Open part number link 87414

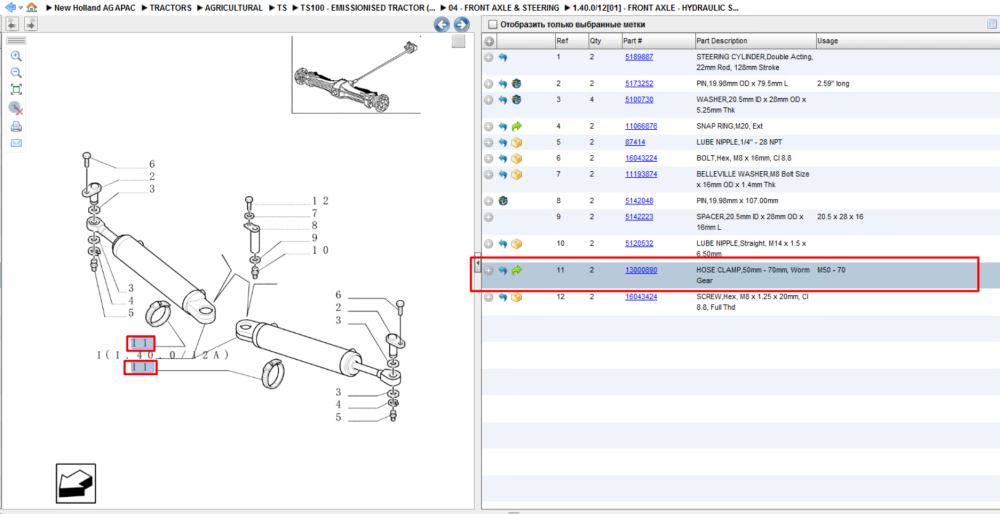[635, 142]
